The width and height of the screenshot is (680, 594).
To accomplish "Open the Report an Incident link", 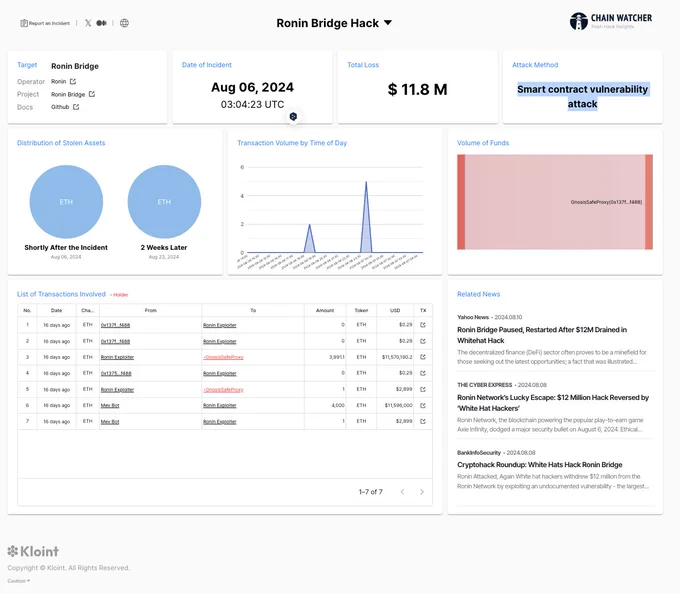I will click(45, 23).
